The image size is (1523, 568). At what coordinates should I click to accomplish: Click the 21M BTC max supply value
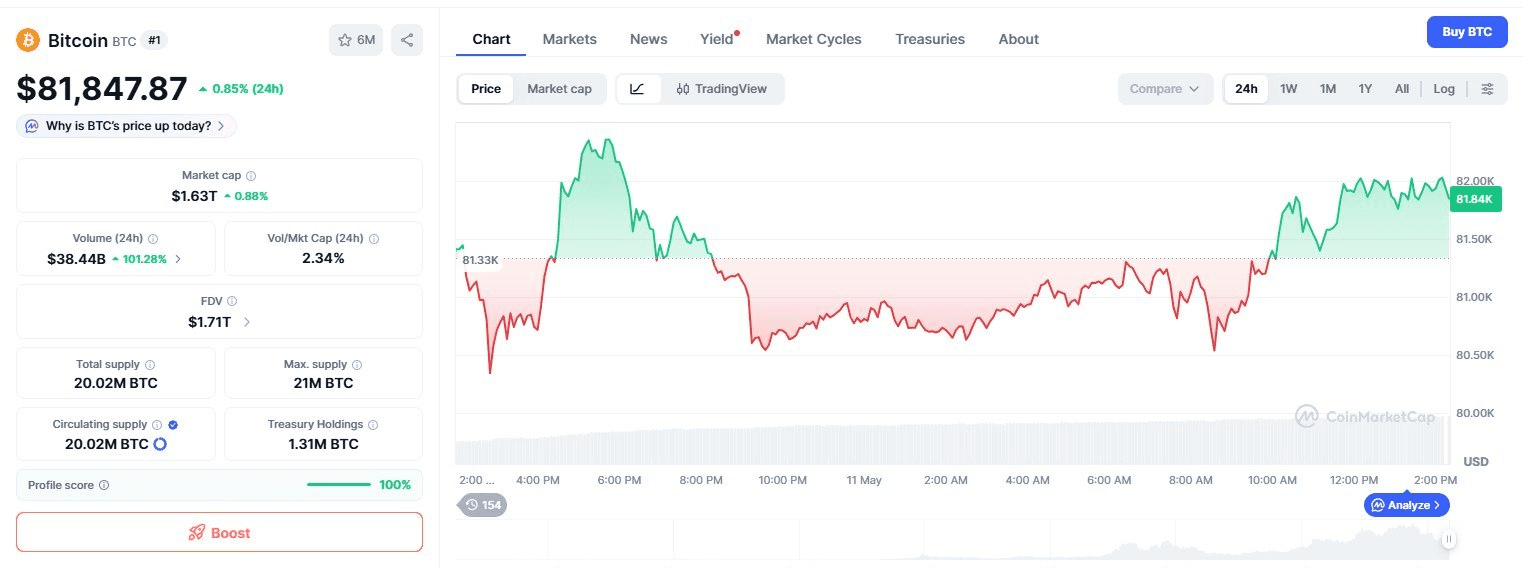pos(324,383)
